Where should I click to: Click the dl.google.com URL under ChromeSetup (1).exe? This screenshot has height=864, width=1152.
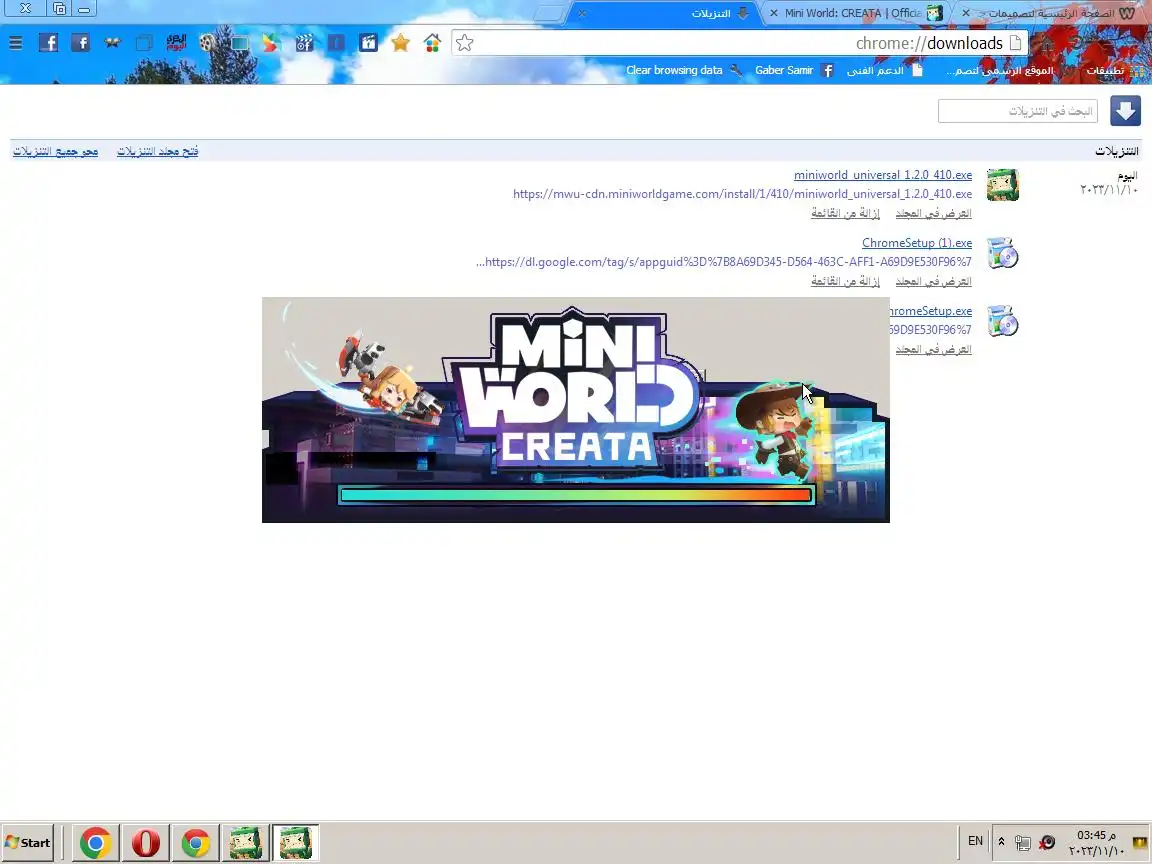click(724, 262)
